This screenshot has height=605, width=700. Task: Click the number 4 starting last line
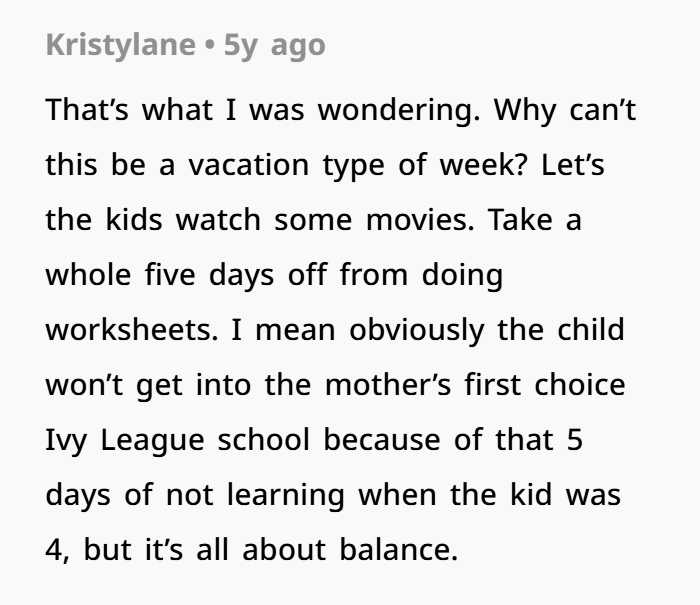54,550
